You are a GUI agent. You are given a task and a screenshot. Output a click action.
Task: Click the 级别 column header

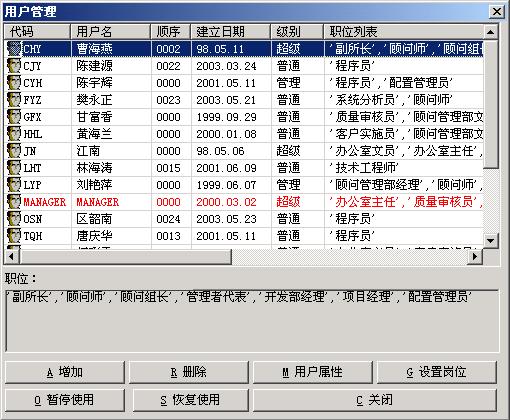[x=297, y=32]
